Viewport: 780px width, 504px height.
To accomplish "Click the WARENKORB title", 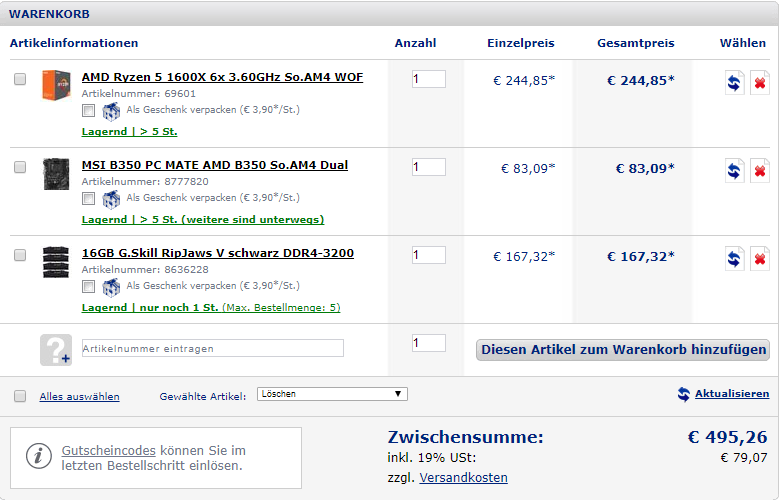I will coord(49,14).
